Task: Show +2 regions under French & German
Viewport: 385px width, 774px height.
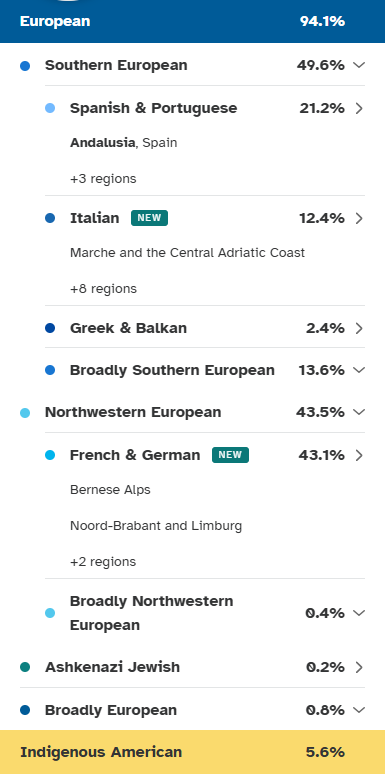Action: (x=103, y=562)
